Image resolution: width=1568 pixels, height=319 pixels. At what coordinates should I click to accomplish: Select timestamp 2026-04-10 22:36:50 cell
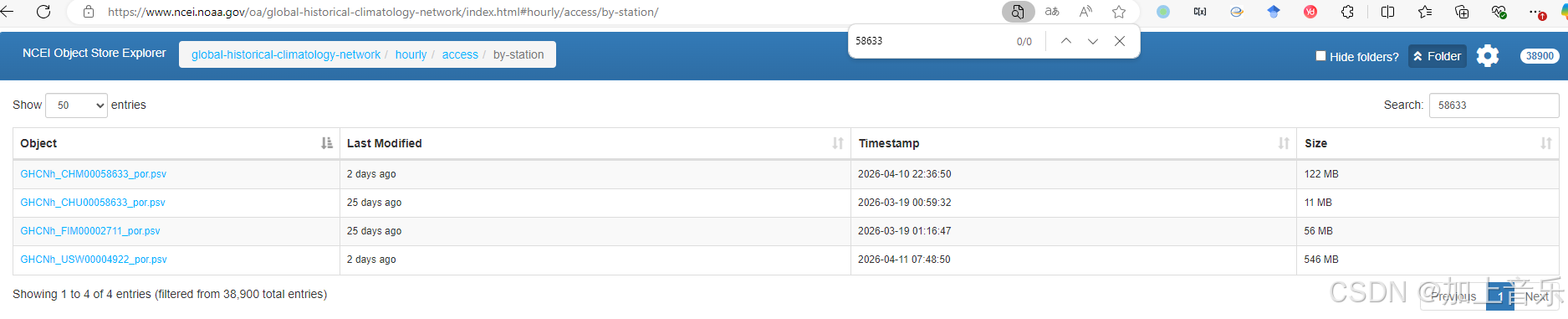[1074, 174]
